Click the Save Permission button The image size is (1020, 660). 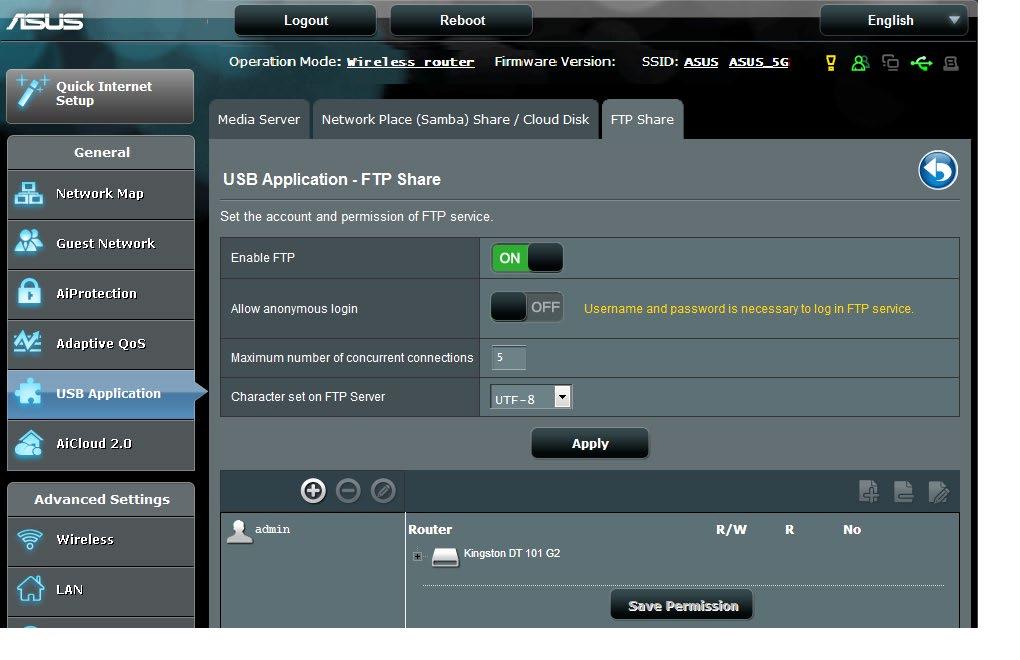tap(682, 605)
